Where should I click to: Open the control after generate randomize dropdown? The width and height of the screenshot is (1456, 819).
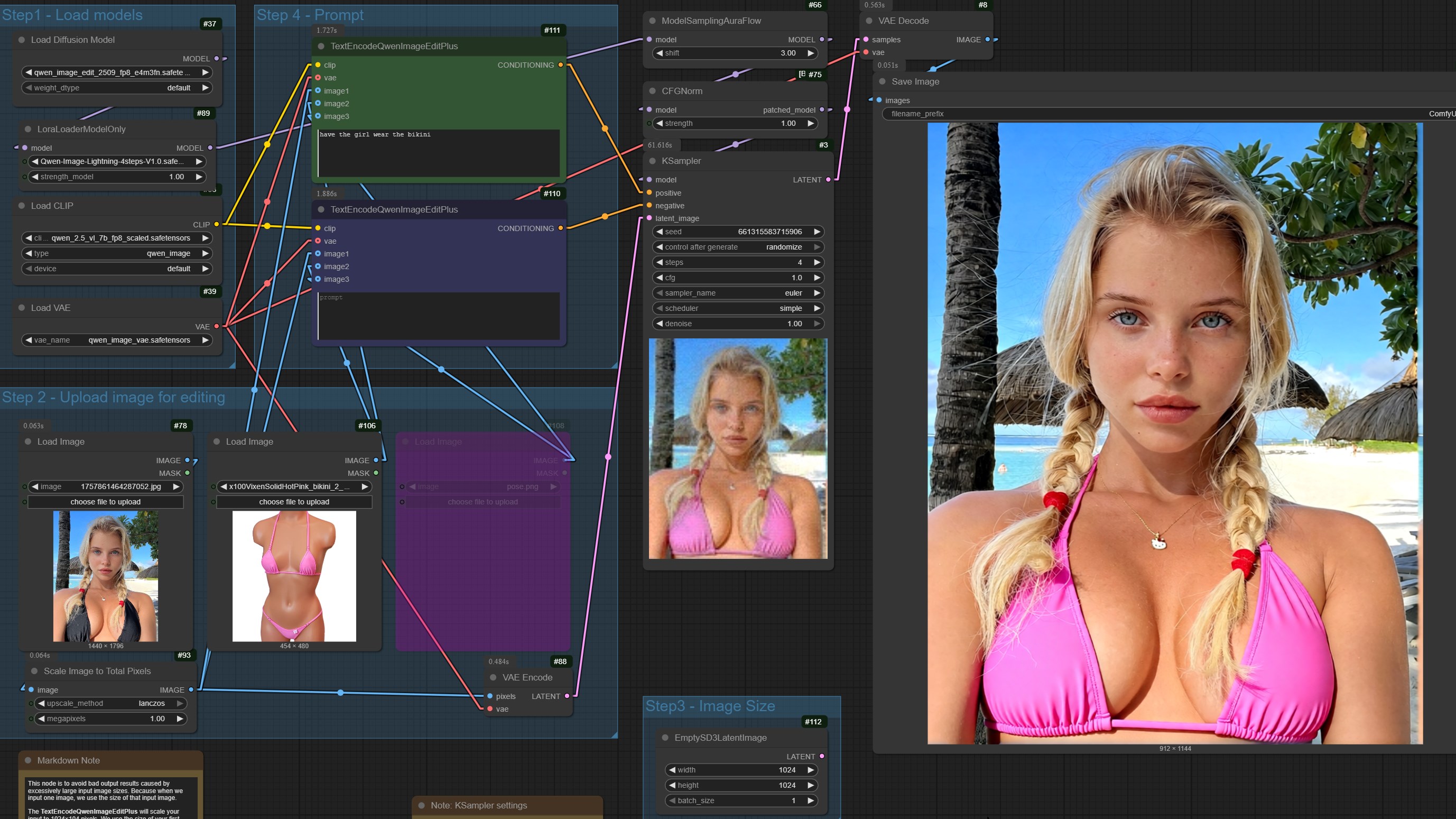[738, 247]
